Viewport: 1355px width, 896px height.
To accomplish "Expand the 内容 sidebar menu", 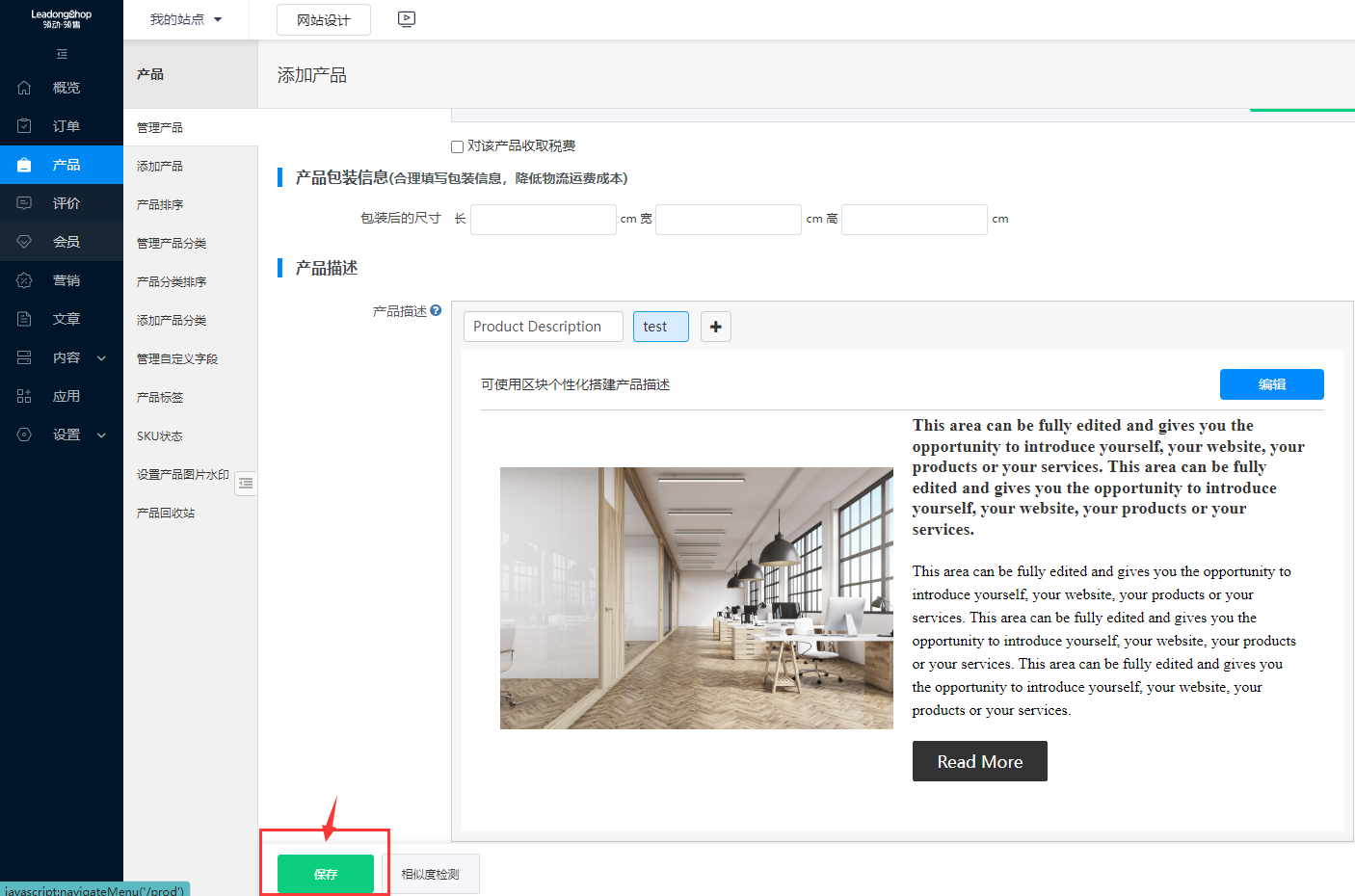I will (x=101, y=357).
